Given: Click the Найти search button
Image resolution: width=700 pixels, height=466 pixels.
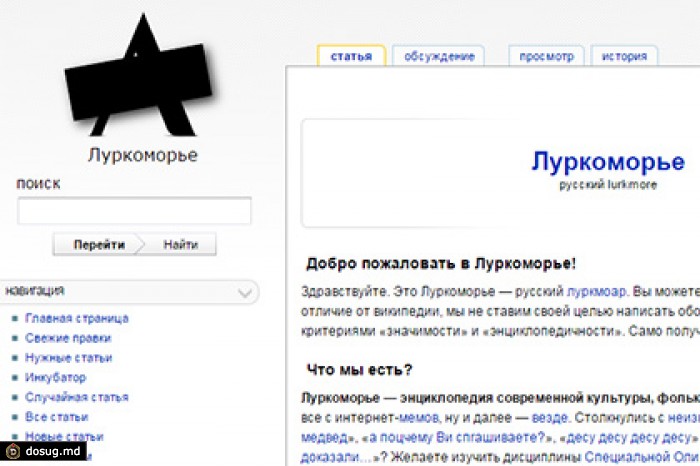Looking at the screenshot, I should 180,244.
